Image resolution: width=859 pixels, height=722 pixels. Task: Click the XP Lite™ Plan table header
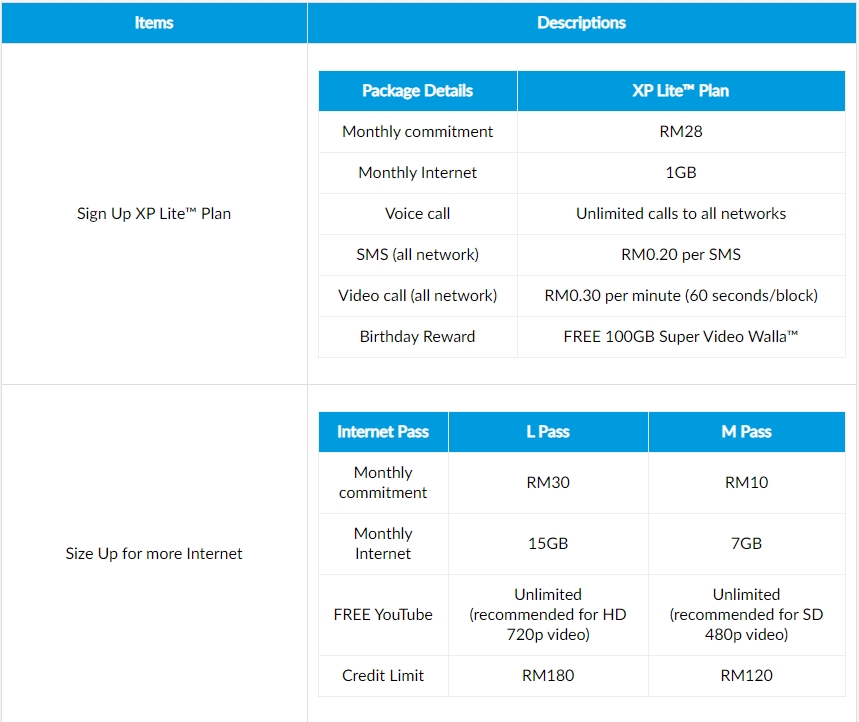(680, 91)
